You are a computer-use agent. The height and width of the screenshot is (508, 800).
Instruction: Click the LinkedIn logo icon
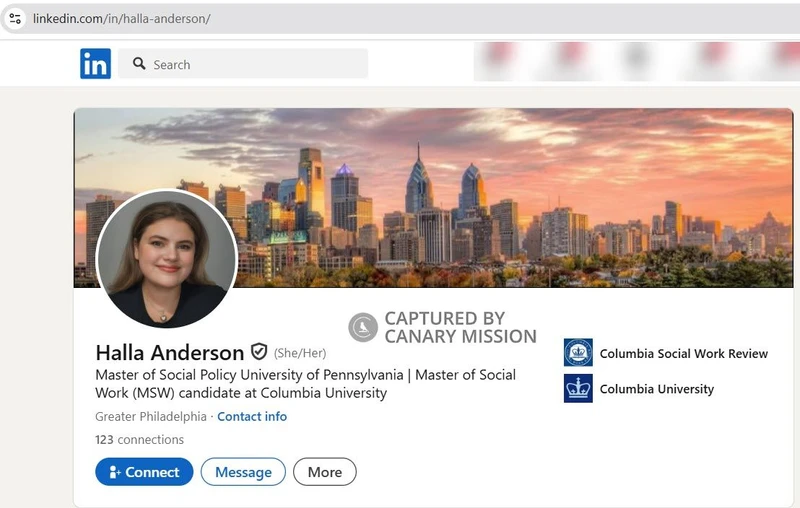click(95, 64)
